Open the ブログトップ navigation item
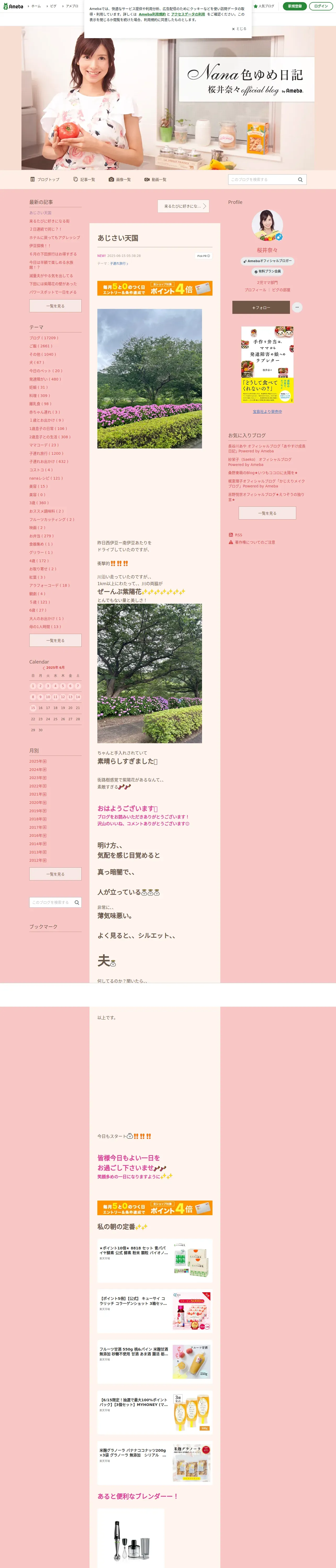Viewport: 336px width, 1568px height. point(45,180)
